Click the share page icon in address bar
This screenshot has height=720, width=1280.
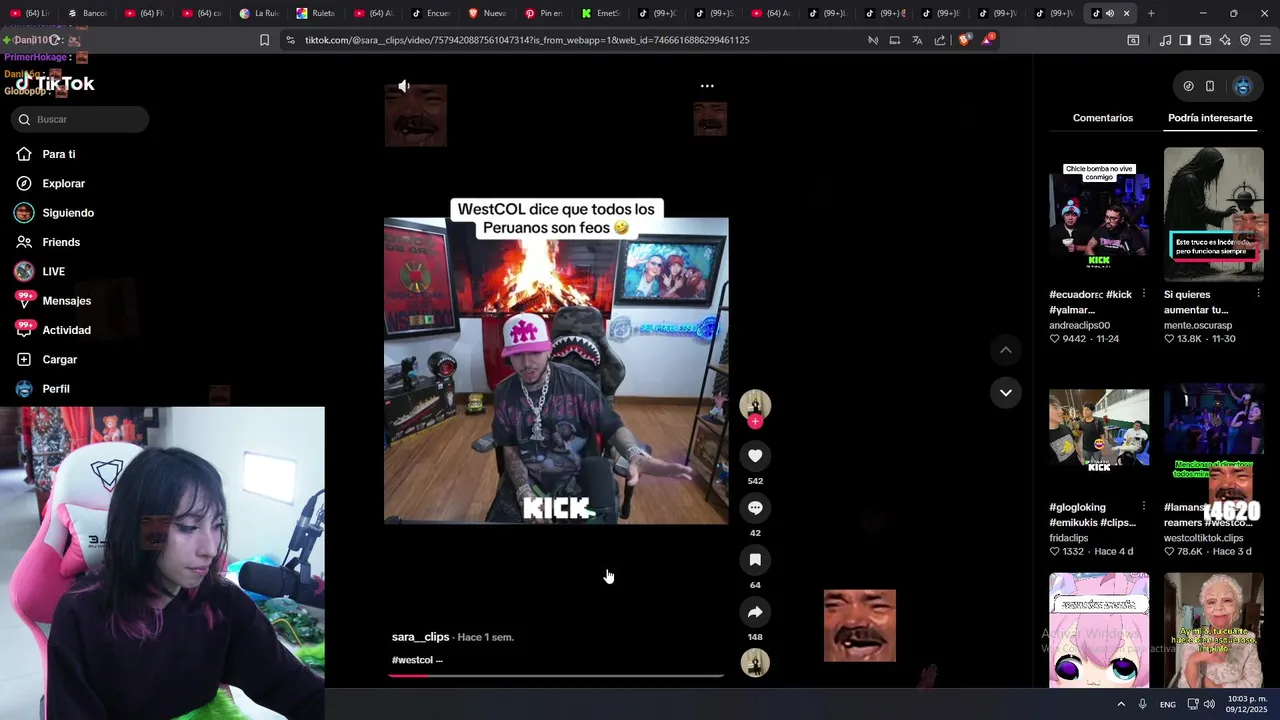pos(940,40)
